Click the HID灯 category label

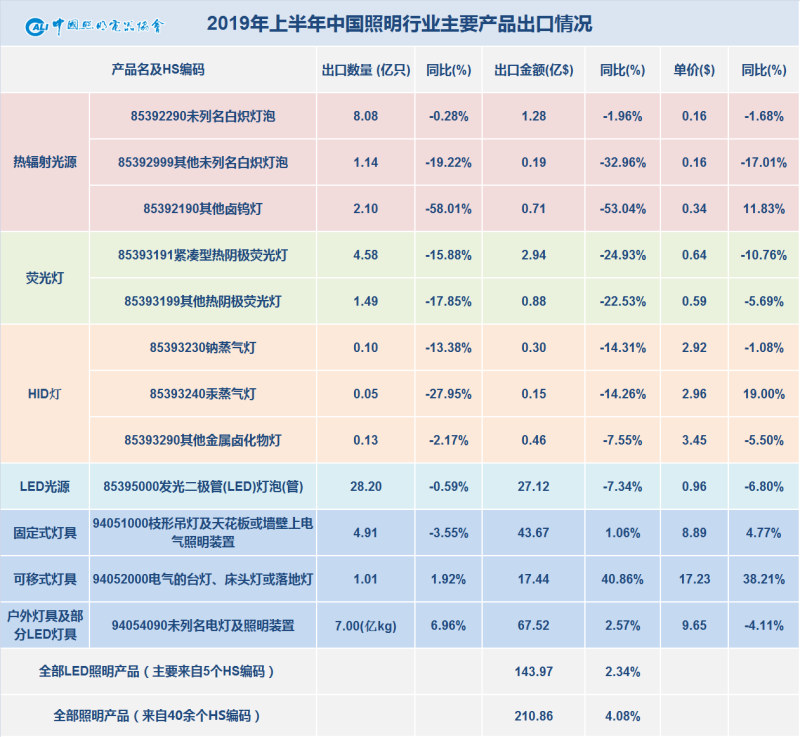tap(47, 393)
